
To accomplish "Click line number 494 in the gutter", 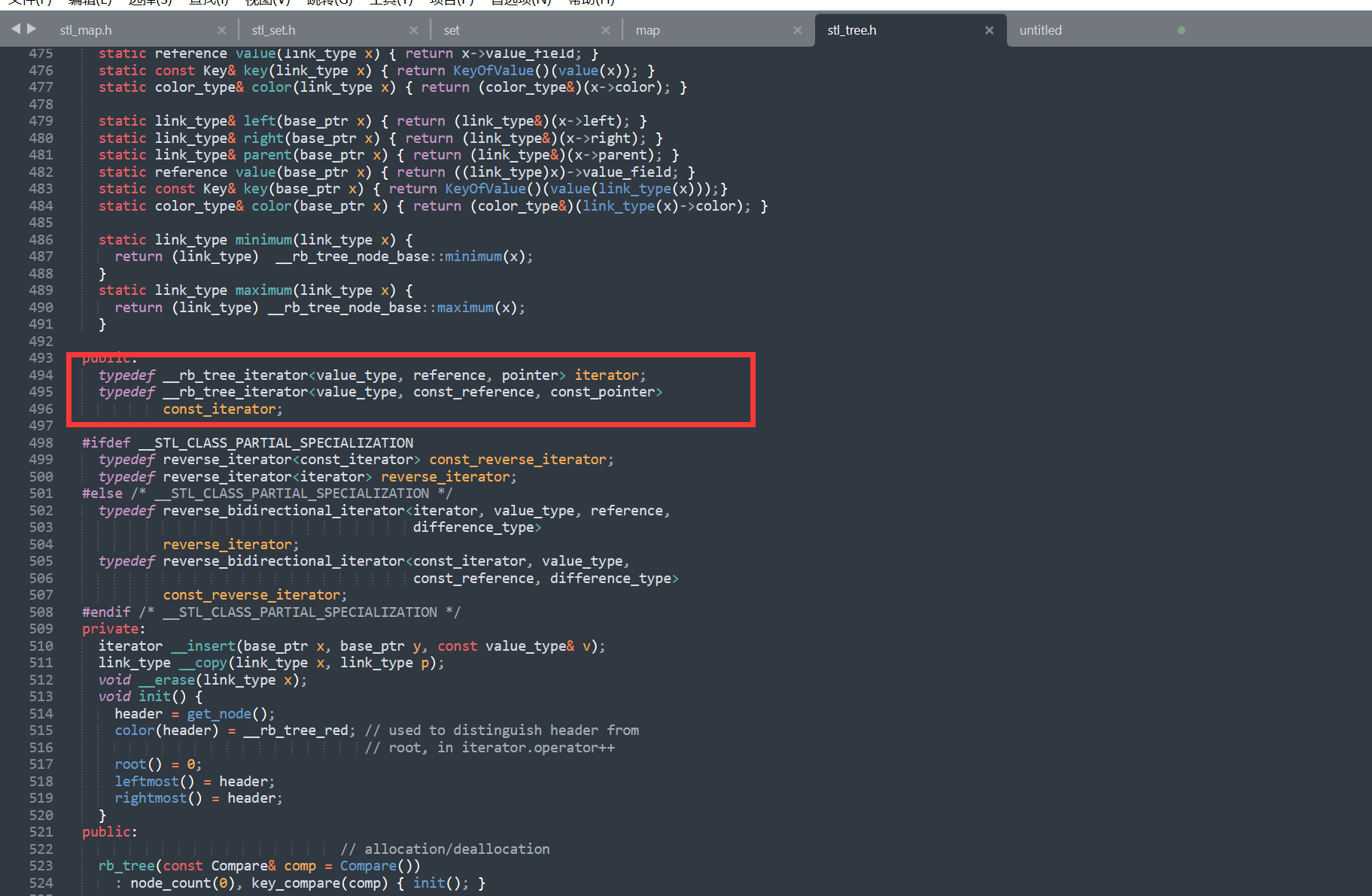I will [x=41, y=375].
